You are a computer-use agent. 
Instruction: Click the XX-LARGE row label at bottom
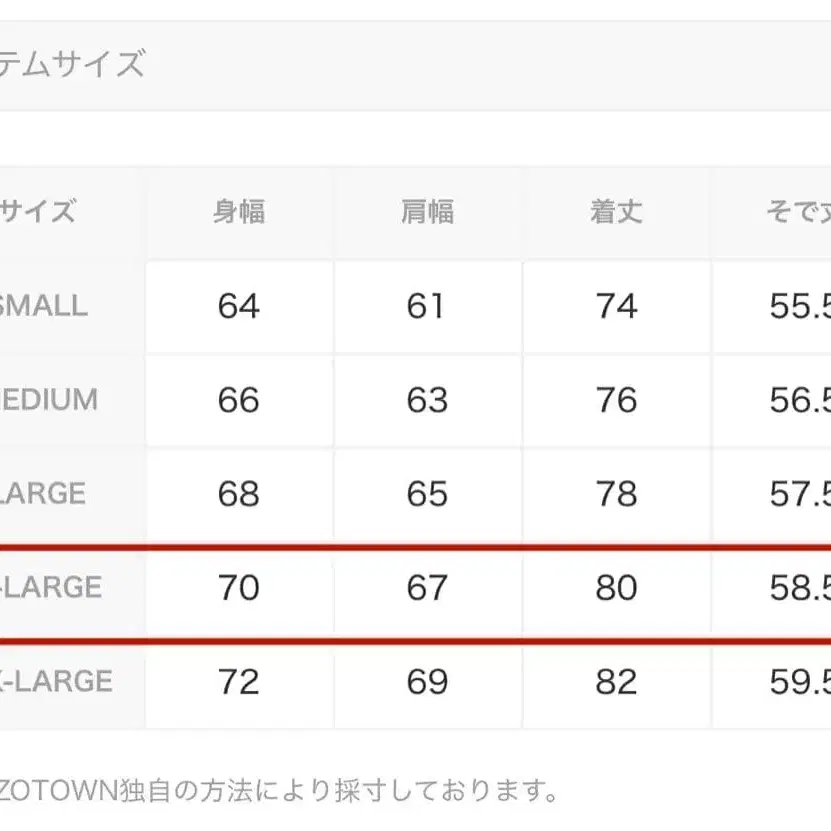(56, 681)
